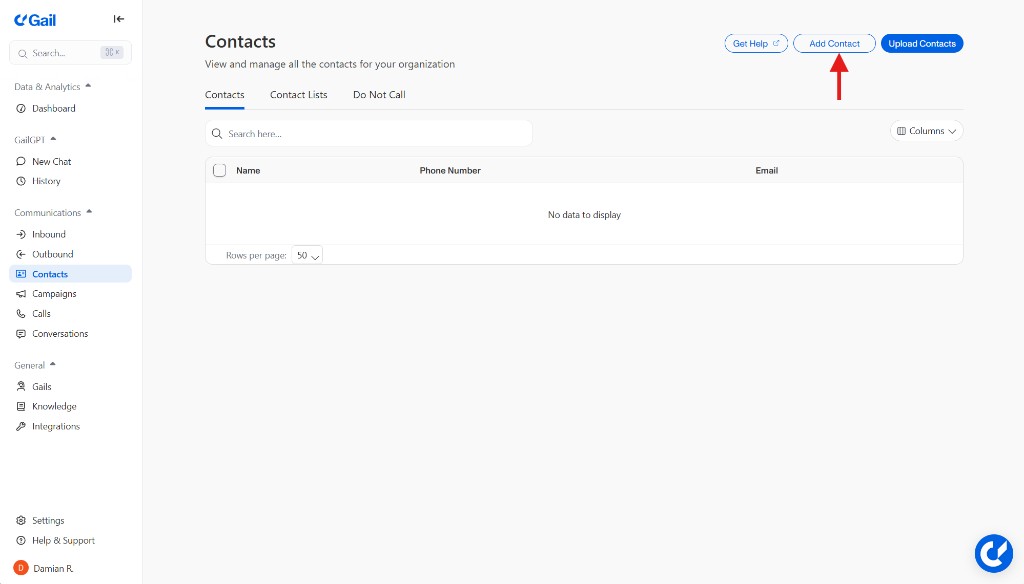View the Calls section

coord(42,313)
